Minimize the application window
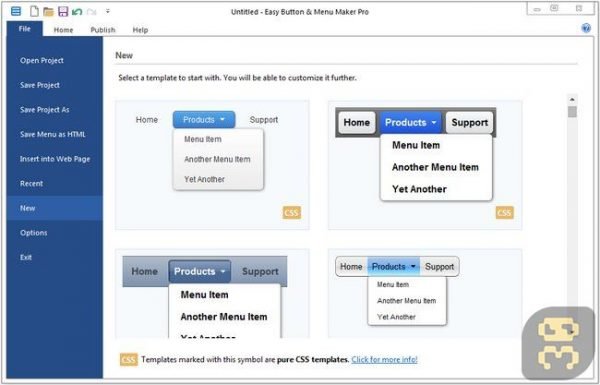 click(537, 9)
